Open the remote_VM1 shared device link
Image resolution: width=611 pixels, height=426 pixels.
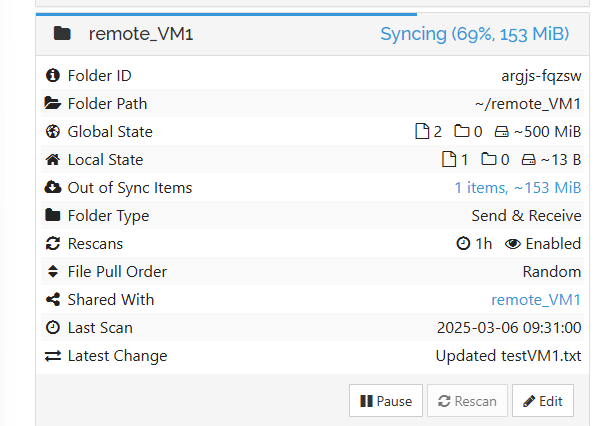536,300
